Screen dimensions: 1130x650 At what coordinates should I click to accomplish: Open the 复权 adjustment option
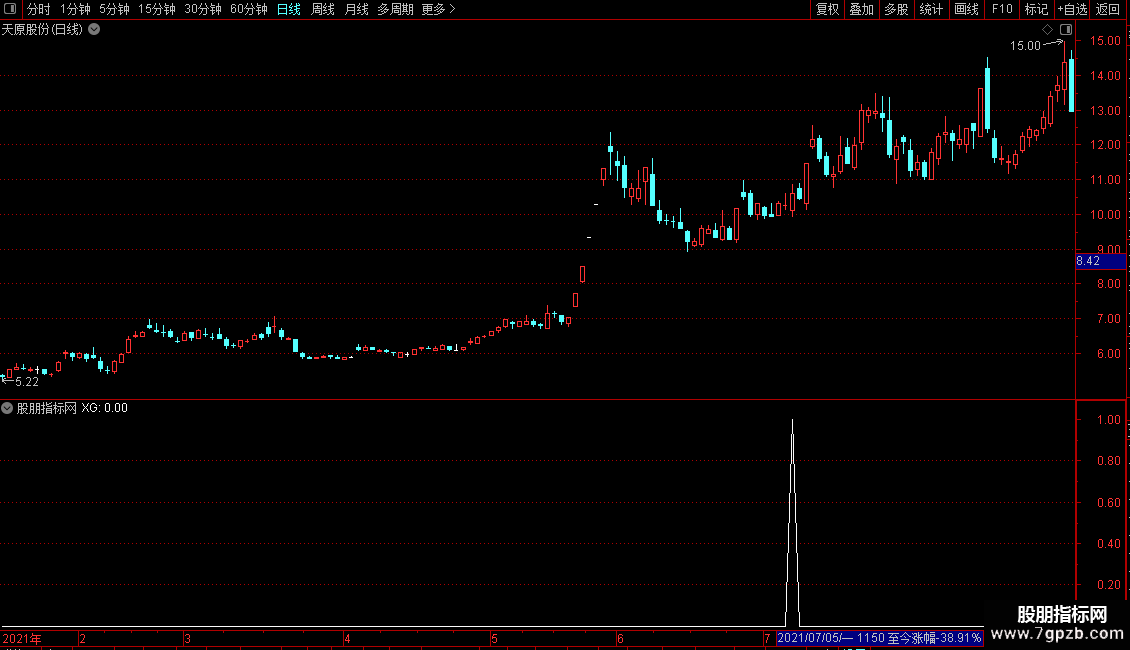point(827,9)
